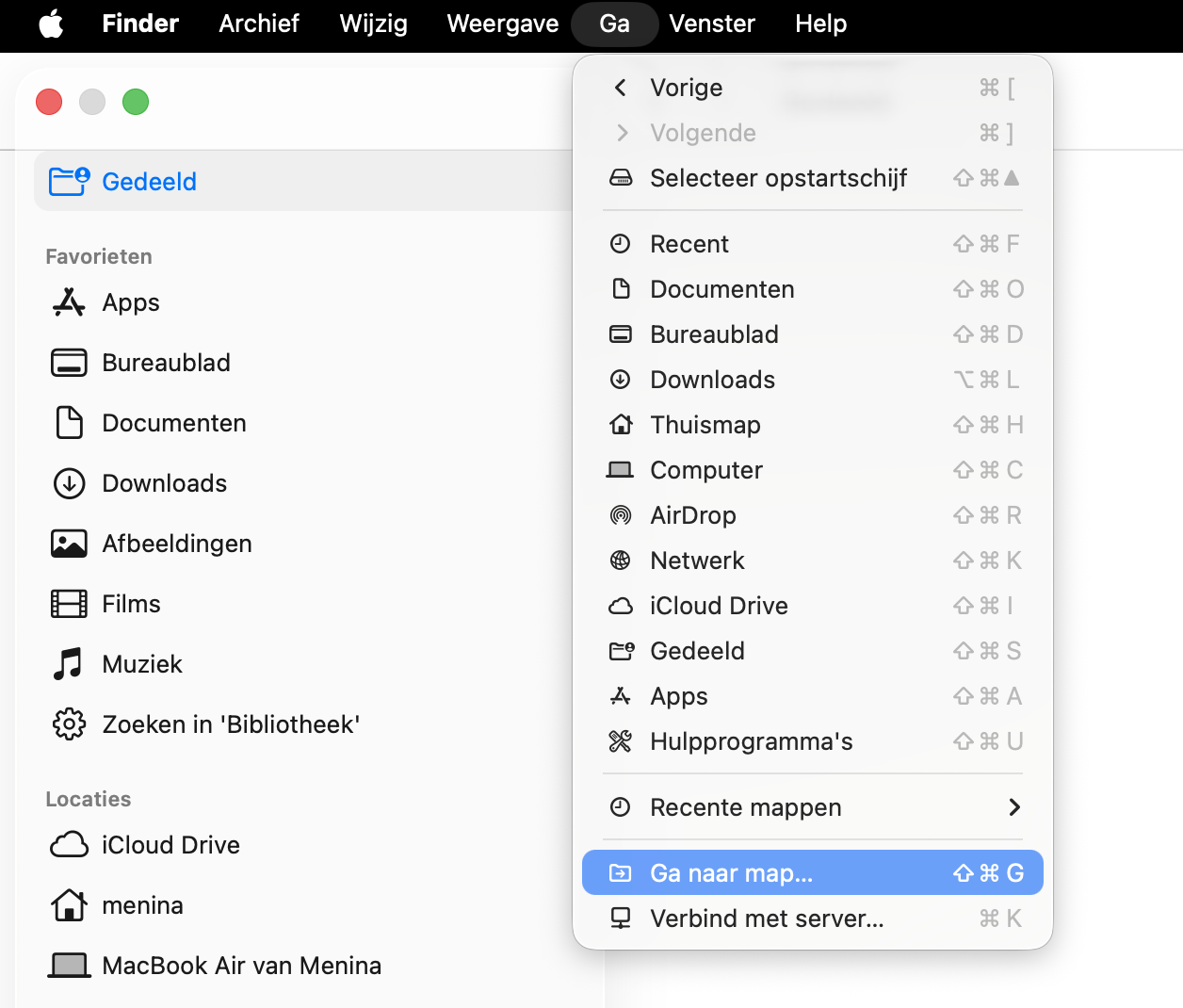The height and width of the screenshot is (1008, 1183).
Task: Choose Recent in the Ga menu
Action: tap(813, 244)
